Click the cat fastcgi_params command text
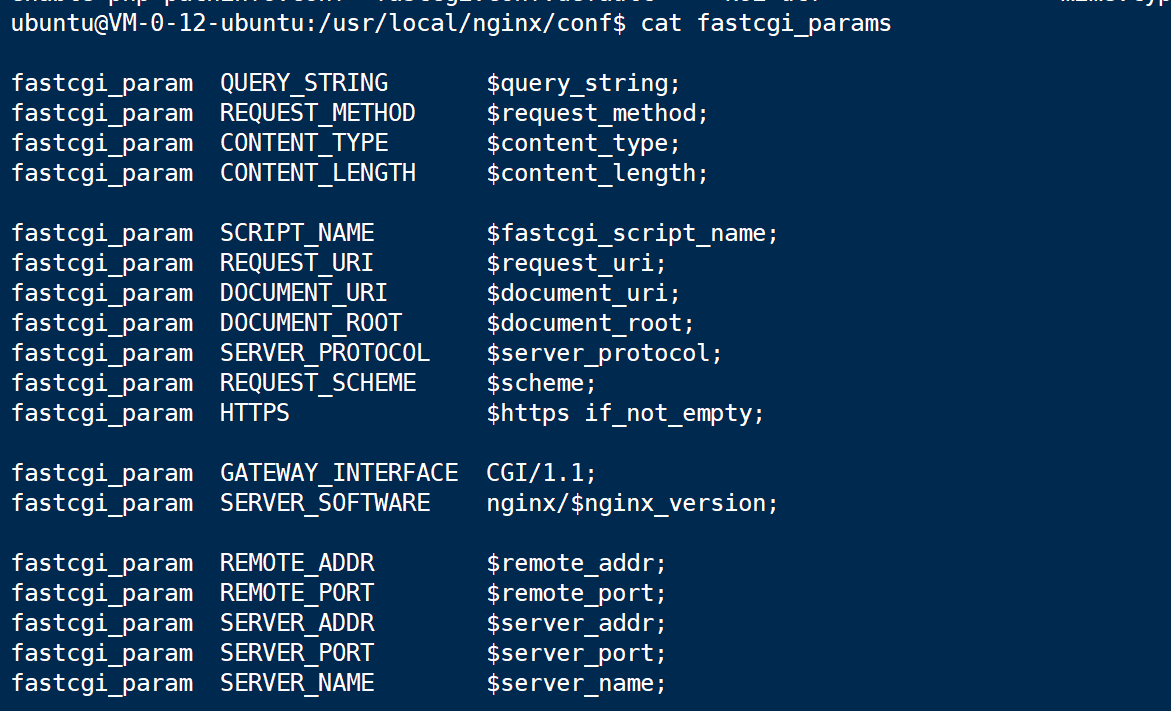Screen dimensions: 1171x711 [765, 23]
